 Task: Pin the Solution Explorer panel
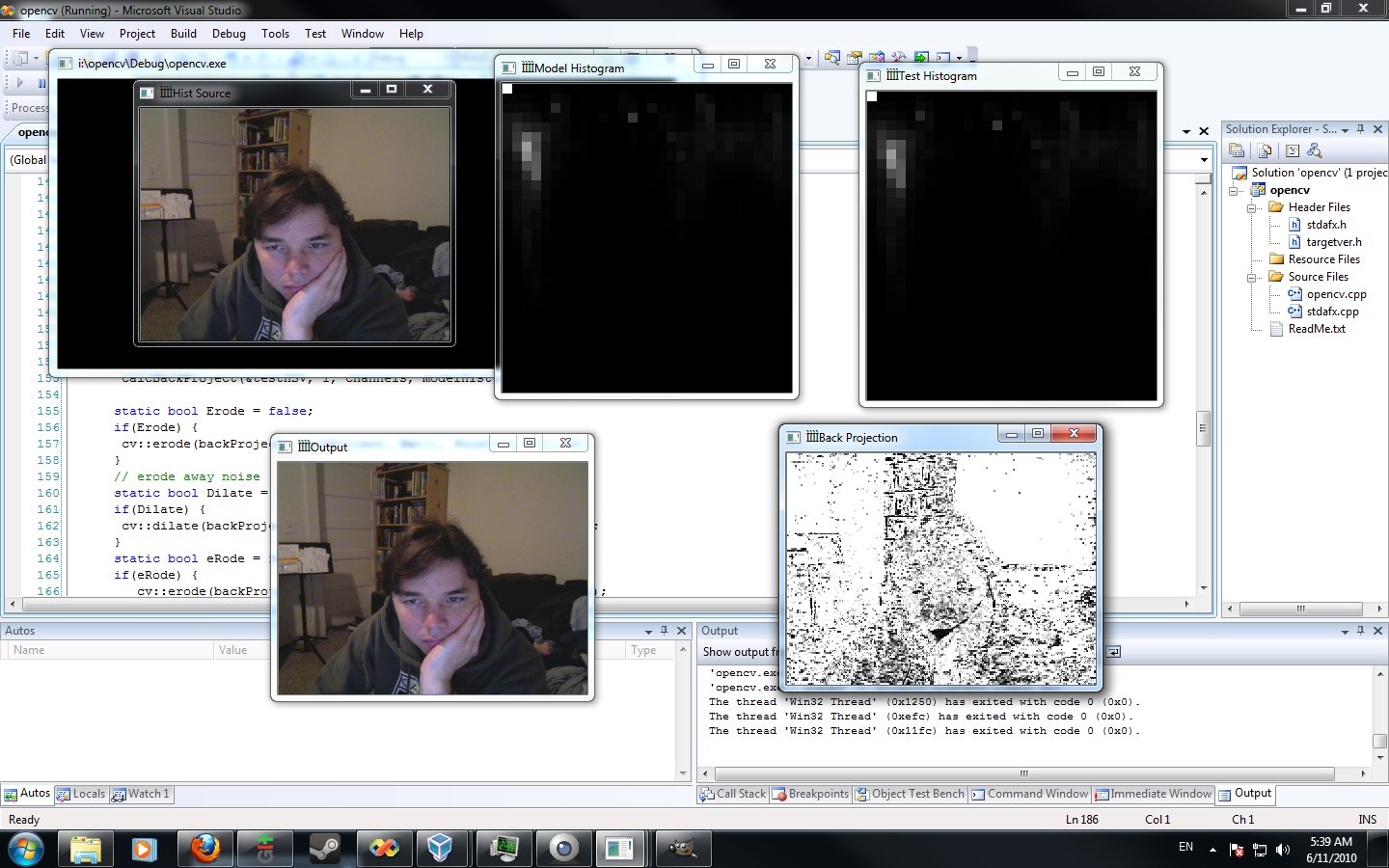coord(1361,128)
